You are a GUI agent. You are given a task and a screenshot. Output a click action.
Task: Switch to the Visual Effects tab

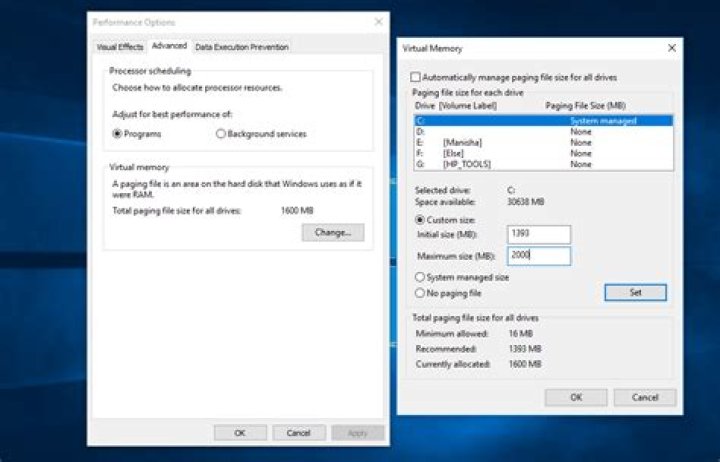point(120,47)
